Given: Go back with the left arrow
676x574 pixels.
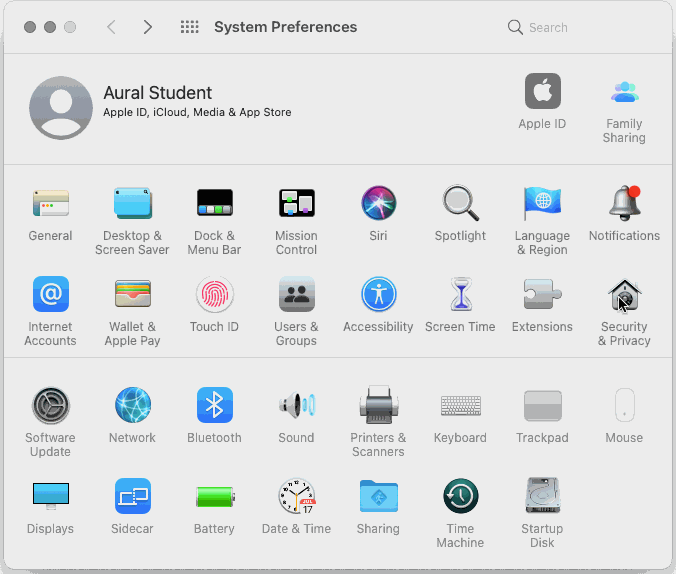Looking at the screenshot, I should 111,27.
